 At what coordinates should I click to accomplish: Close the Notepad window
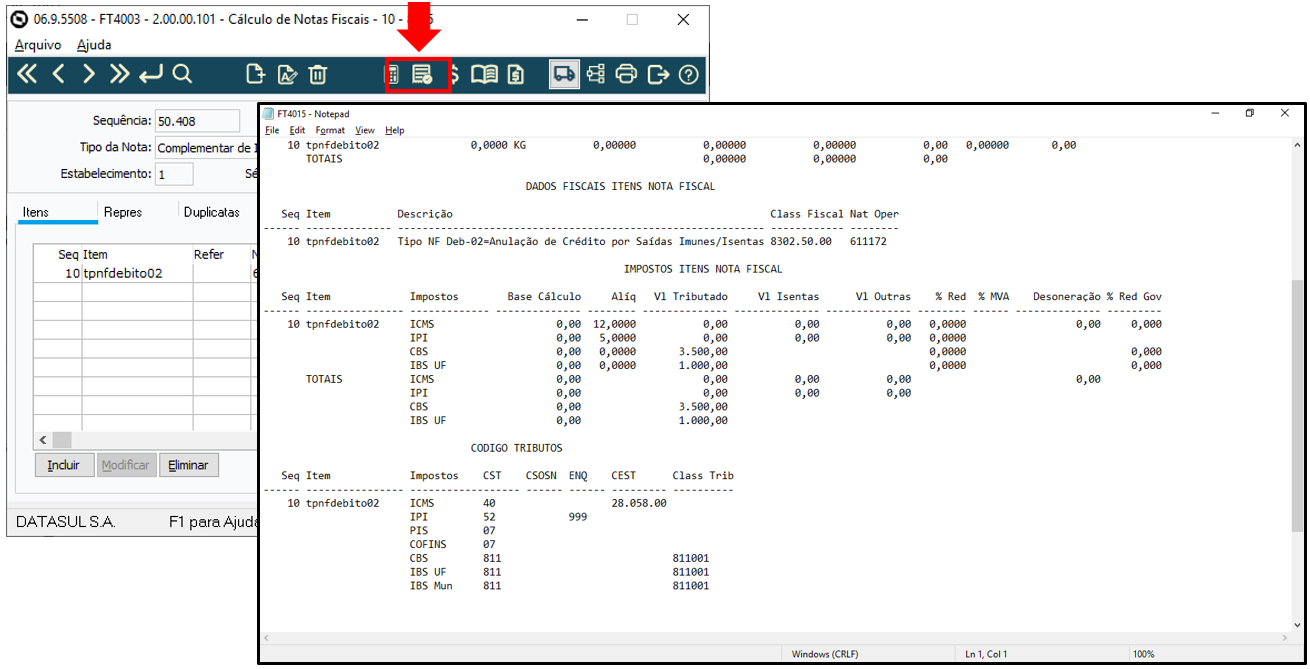pyautogui.click(x=1285, y=113)
